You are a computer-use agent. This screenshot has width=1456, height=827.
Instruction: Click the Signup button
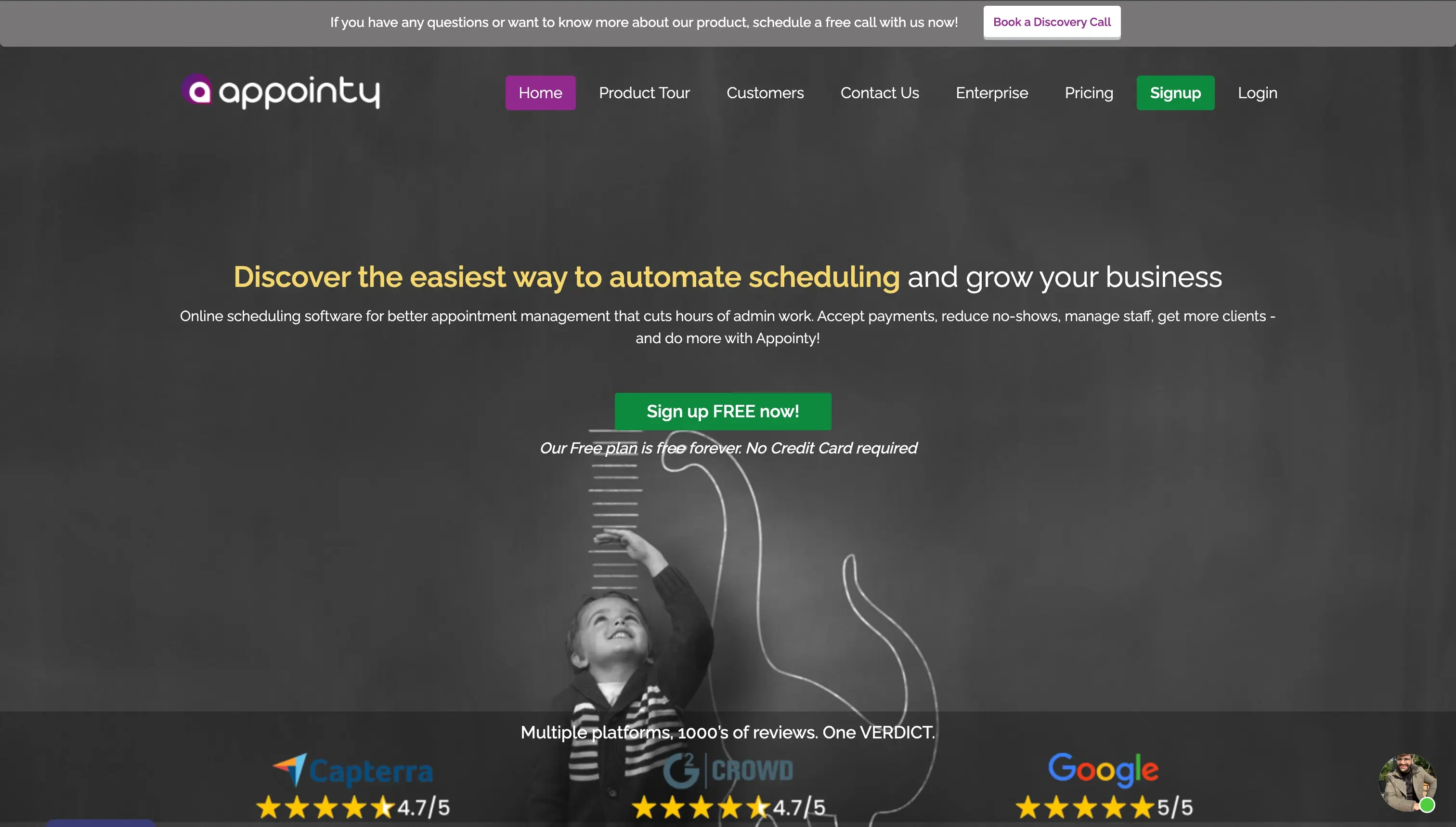click(x=1175, y=92)
